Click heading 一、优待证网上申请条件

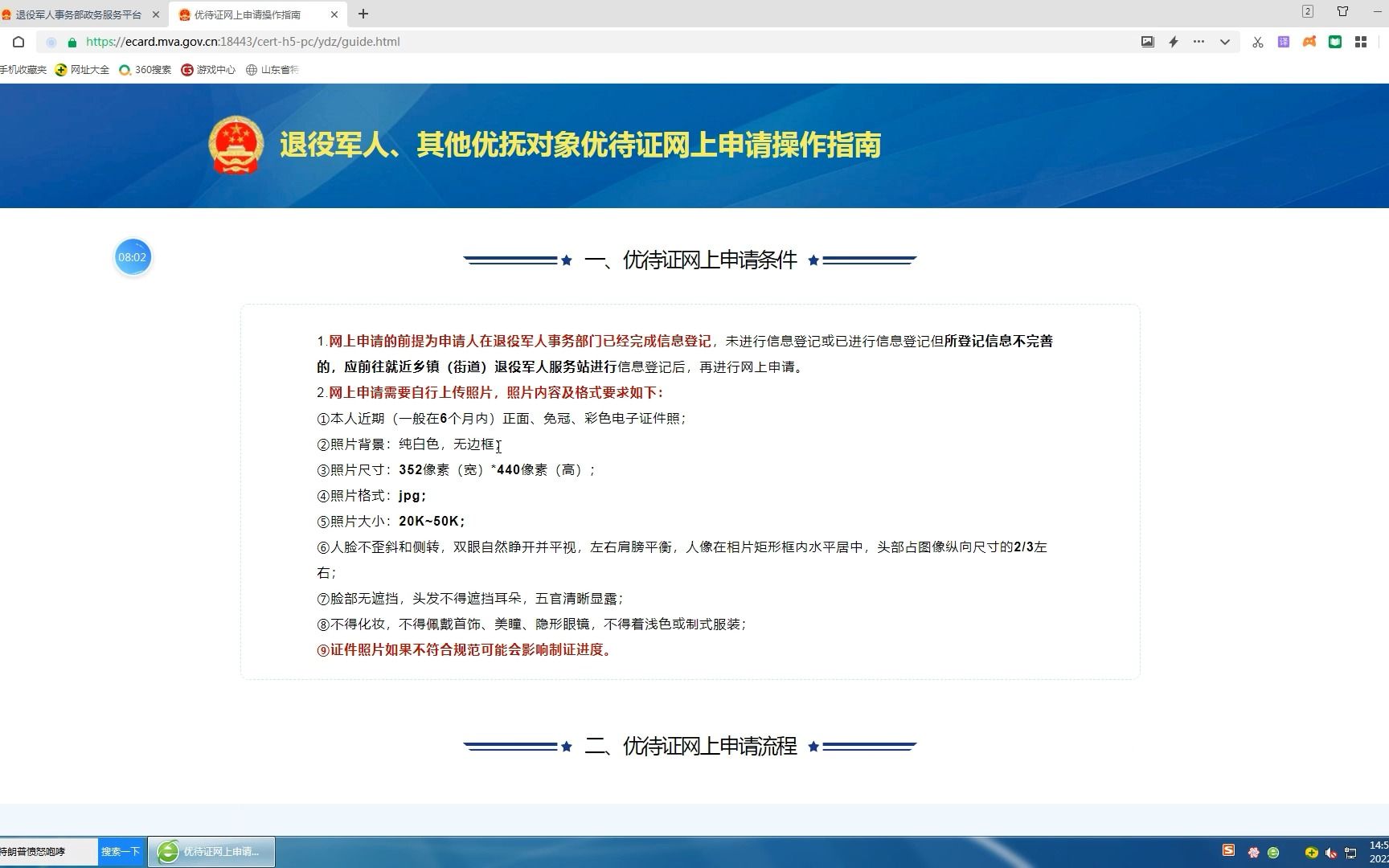[x=690, y=260]
